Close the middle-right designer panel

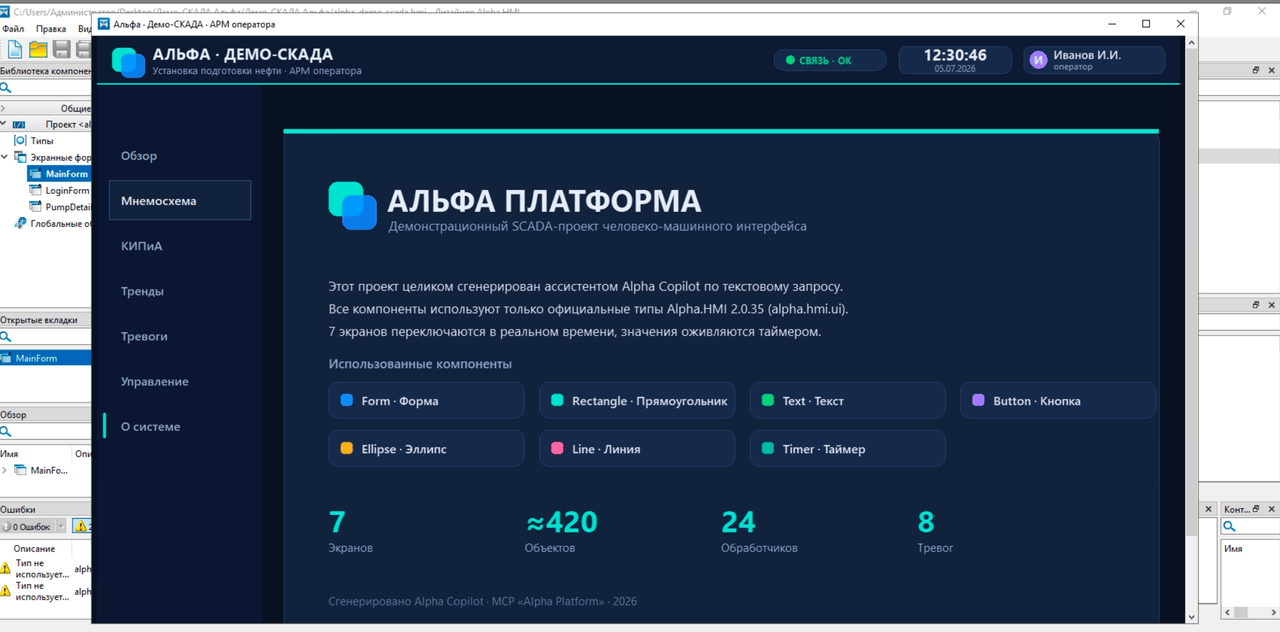pos(1272,305)
